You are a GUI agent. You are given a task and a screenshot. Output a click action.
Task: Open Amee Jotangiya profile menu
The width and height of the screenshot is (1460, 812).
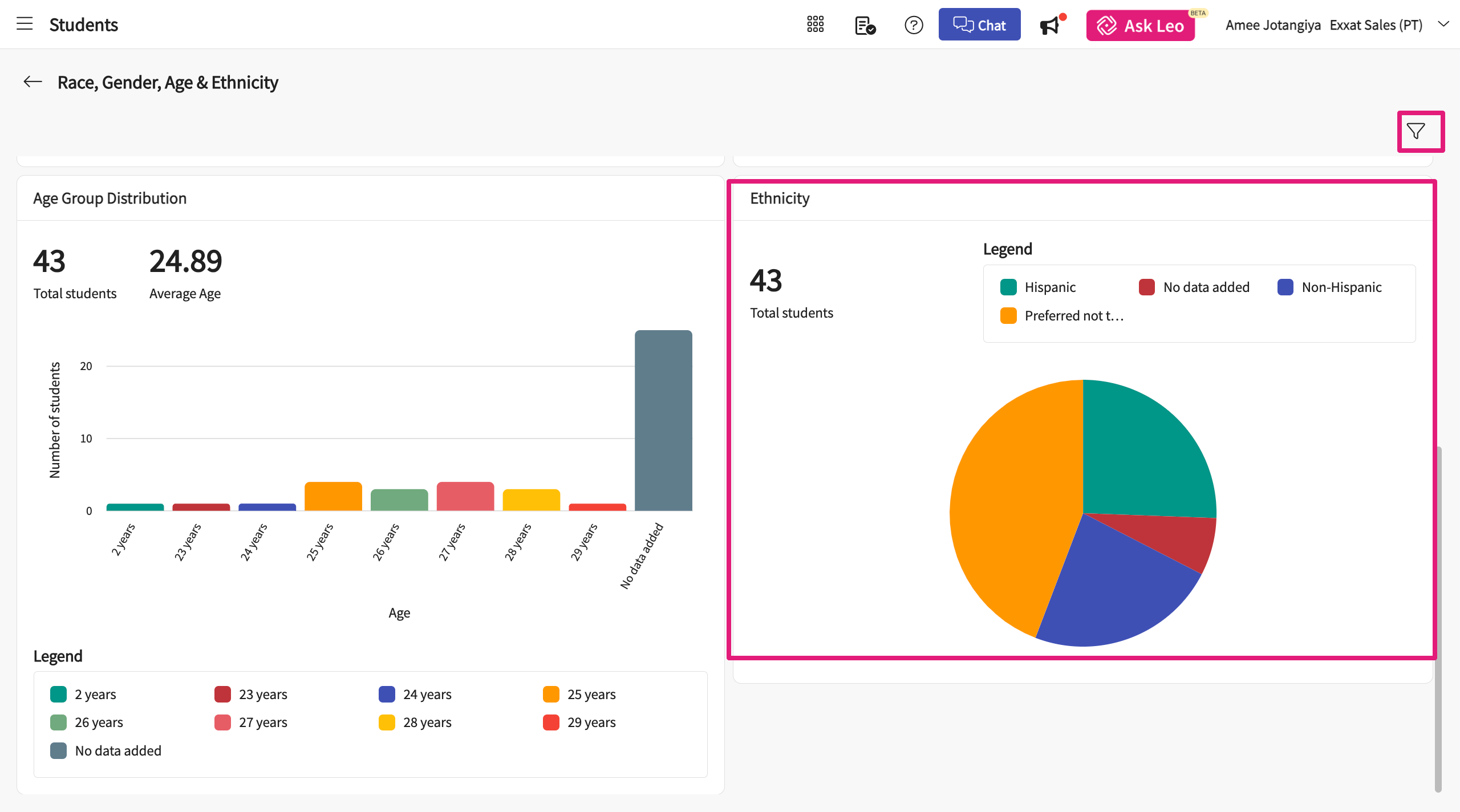[x=1273, y=25]
